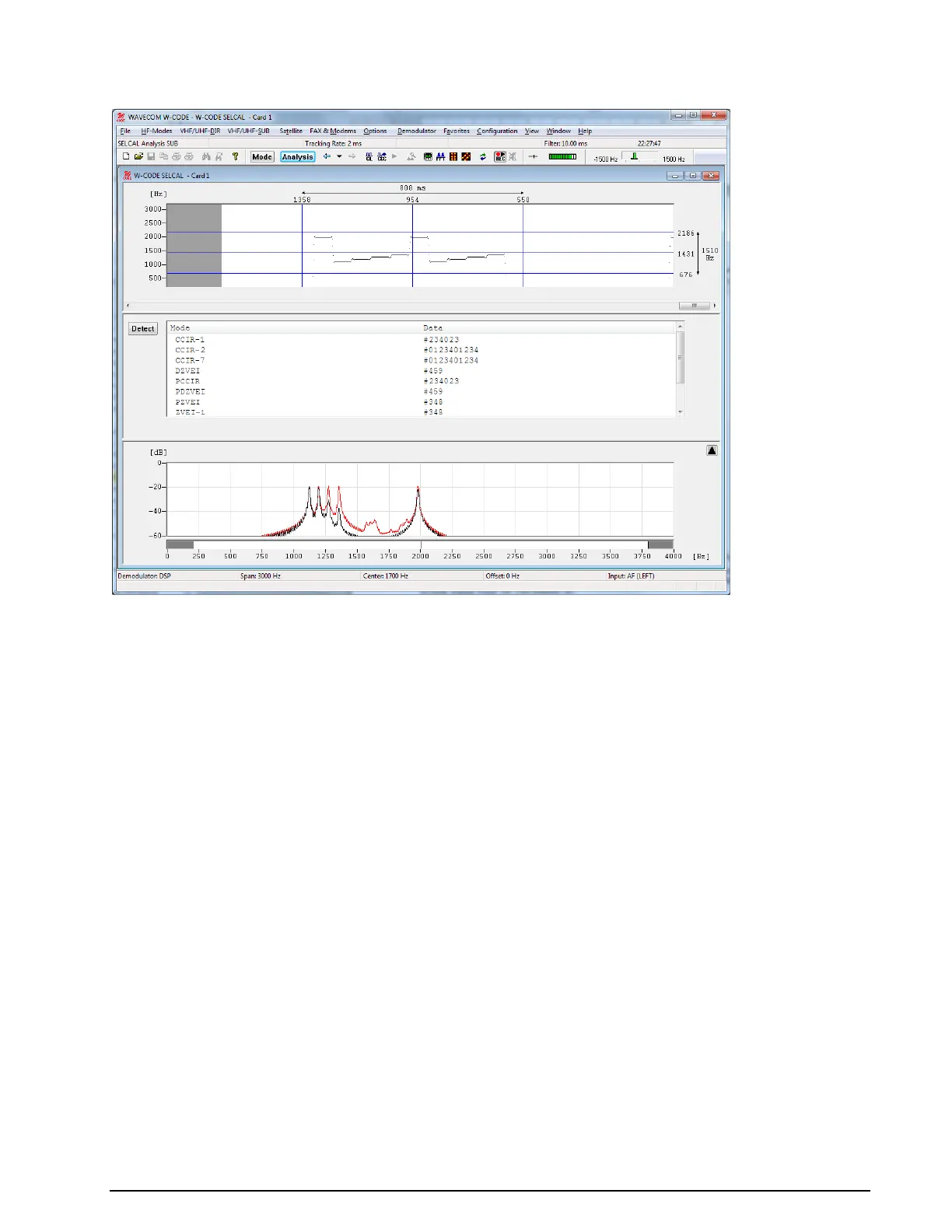The image size is (952, 1232).
Task: Click the Copy toolbar icon
Action: [163, 156]
